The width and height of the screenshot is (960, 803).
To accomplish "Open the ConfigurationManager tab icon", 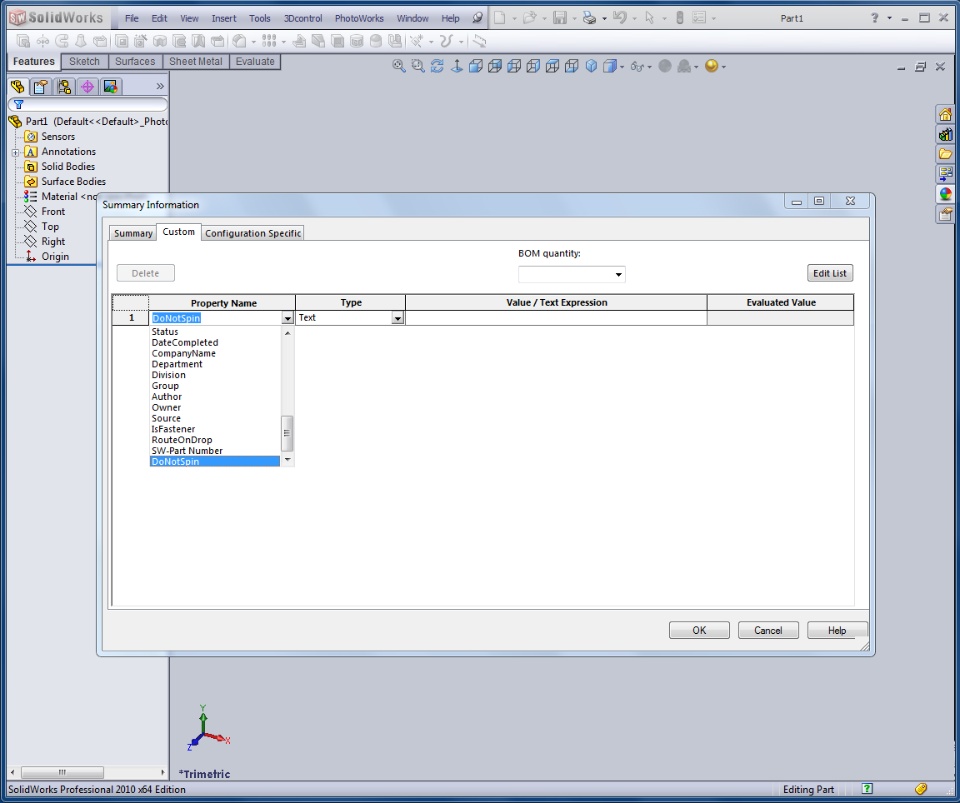I will pyautogui.click(x=64, y=87).
